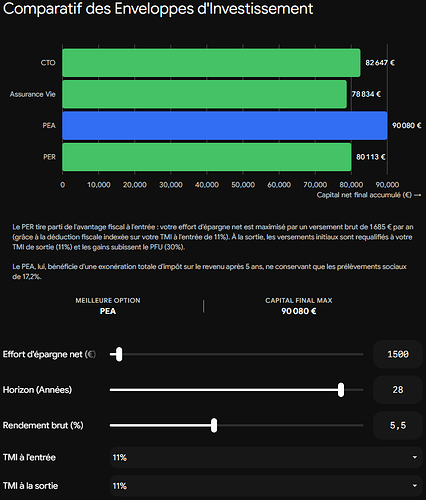Click the Horizon value field showing 28
Image resolution: width=426 pixels, height=500 pixels.
coord(398,390)
